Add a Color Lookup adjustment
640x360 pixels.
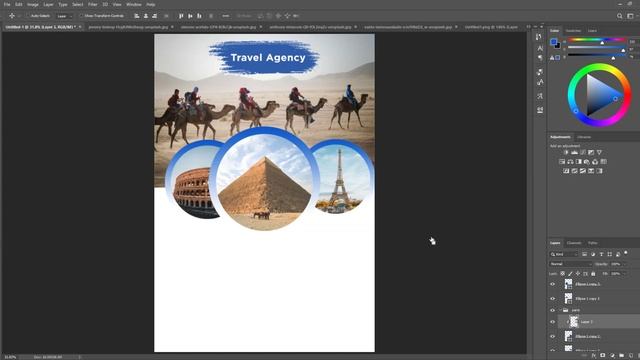604,162
